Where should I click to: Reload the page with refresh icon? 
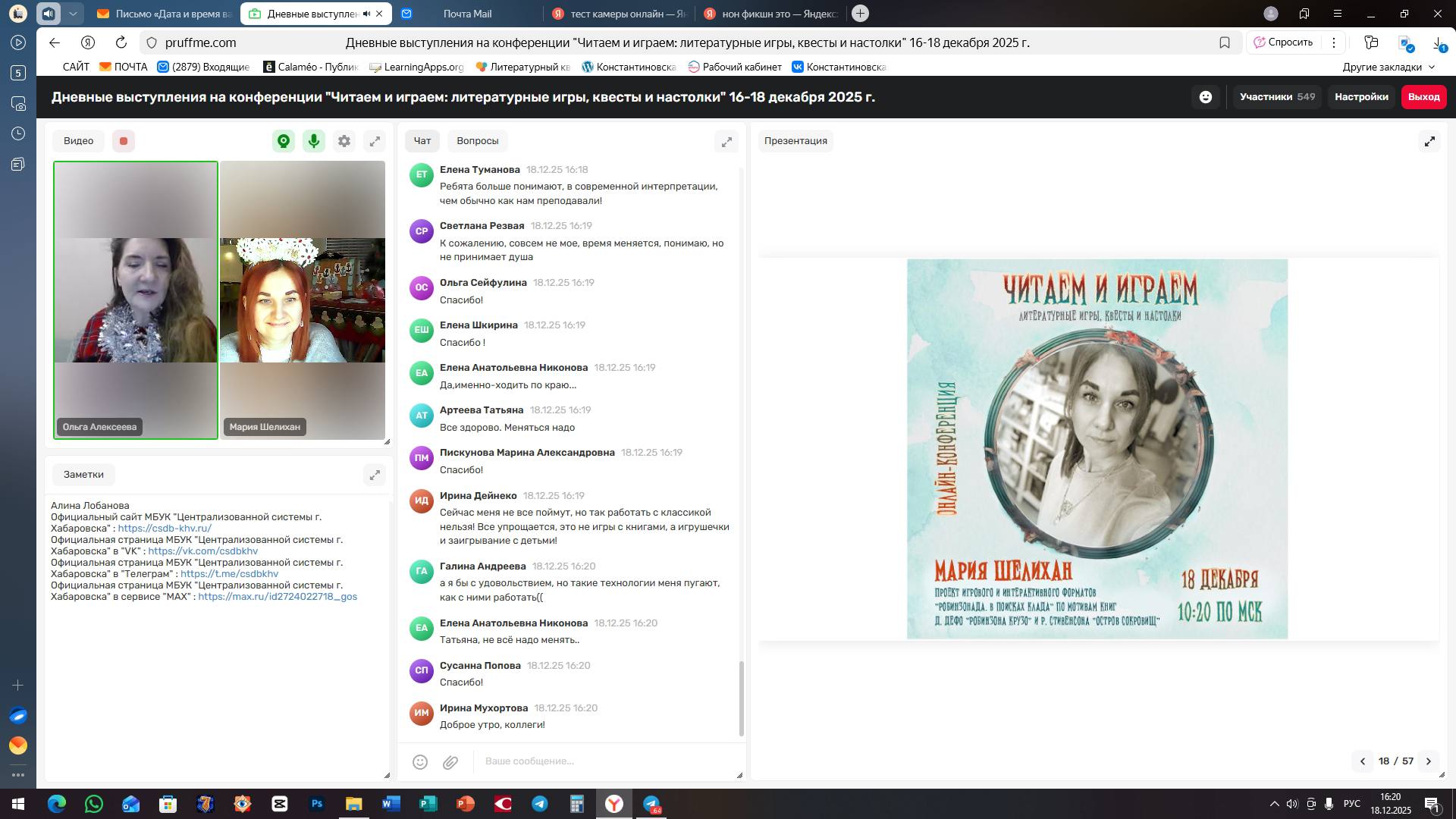(121, 43)
